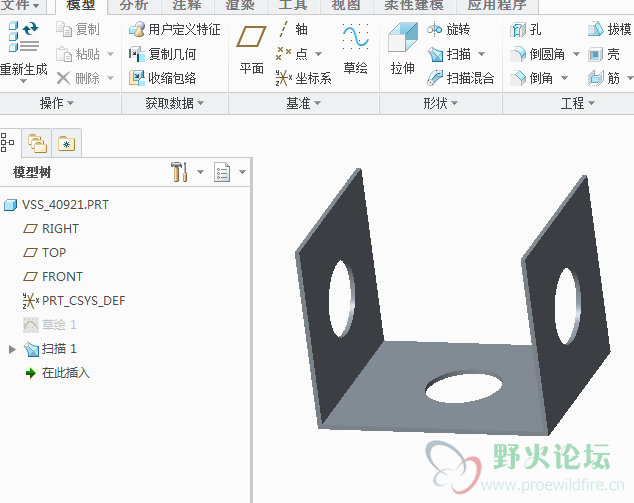Image resolution: width=634 pixels, height=503 pixels.
Task: Click the Copy (复制) icon
Action: [x=64, y=29]
